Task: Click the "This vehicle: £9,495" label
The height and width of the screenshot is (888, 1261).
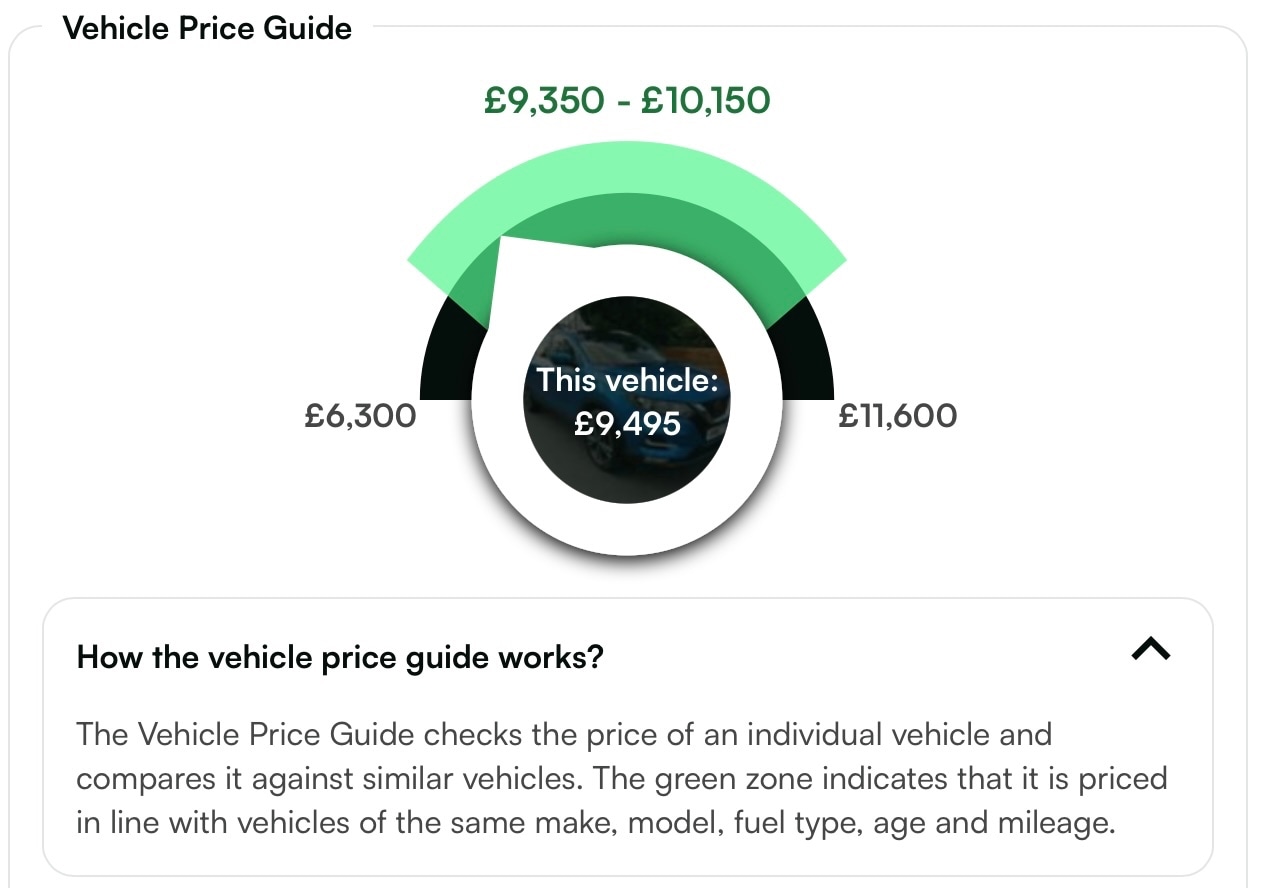Action: point(627,402)
